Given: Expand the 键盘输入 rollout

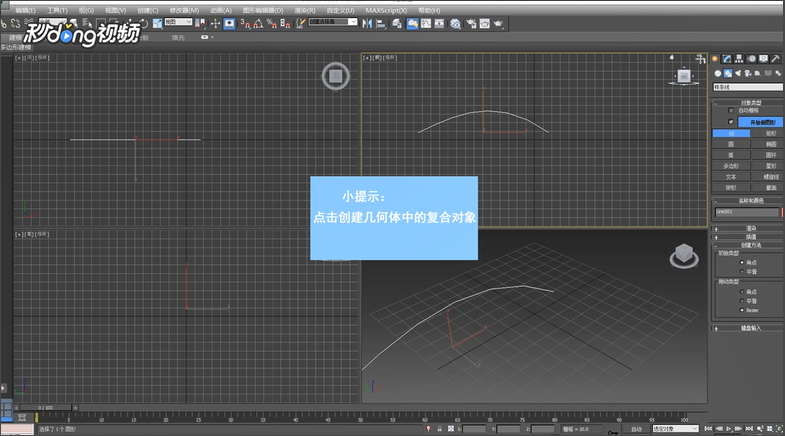Looking at the screenshot, I should 748,328.
